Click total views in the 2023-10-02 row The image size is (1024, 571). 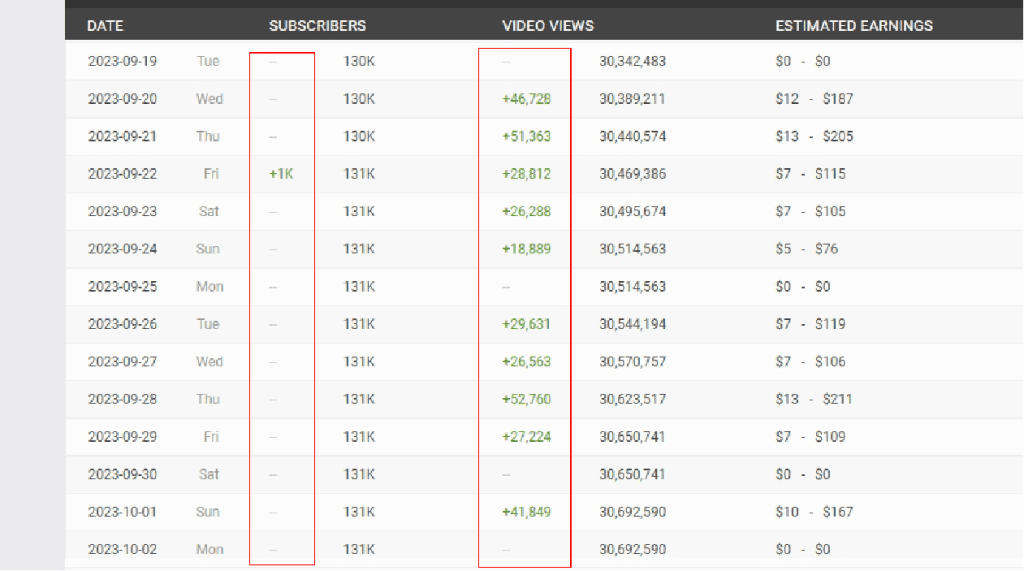[x=632, y=549]
